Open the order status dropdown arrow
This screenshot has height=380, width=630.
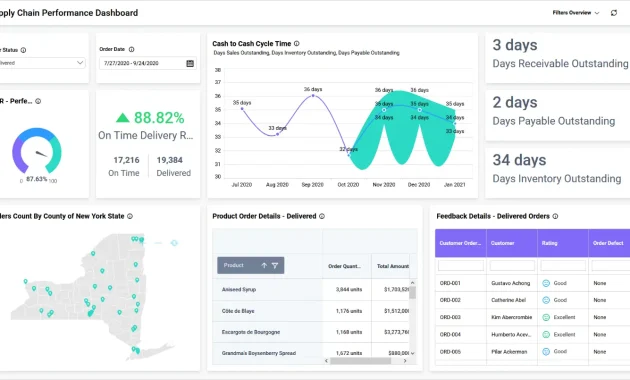[x=80, y=63]
